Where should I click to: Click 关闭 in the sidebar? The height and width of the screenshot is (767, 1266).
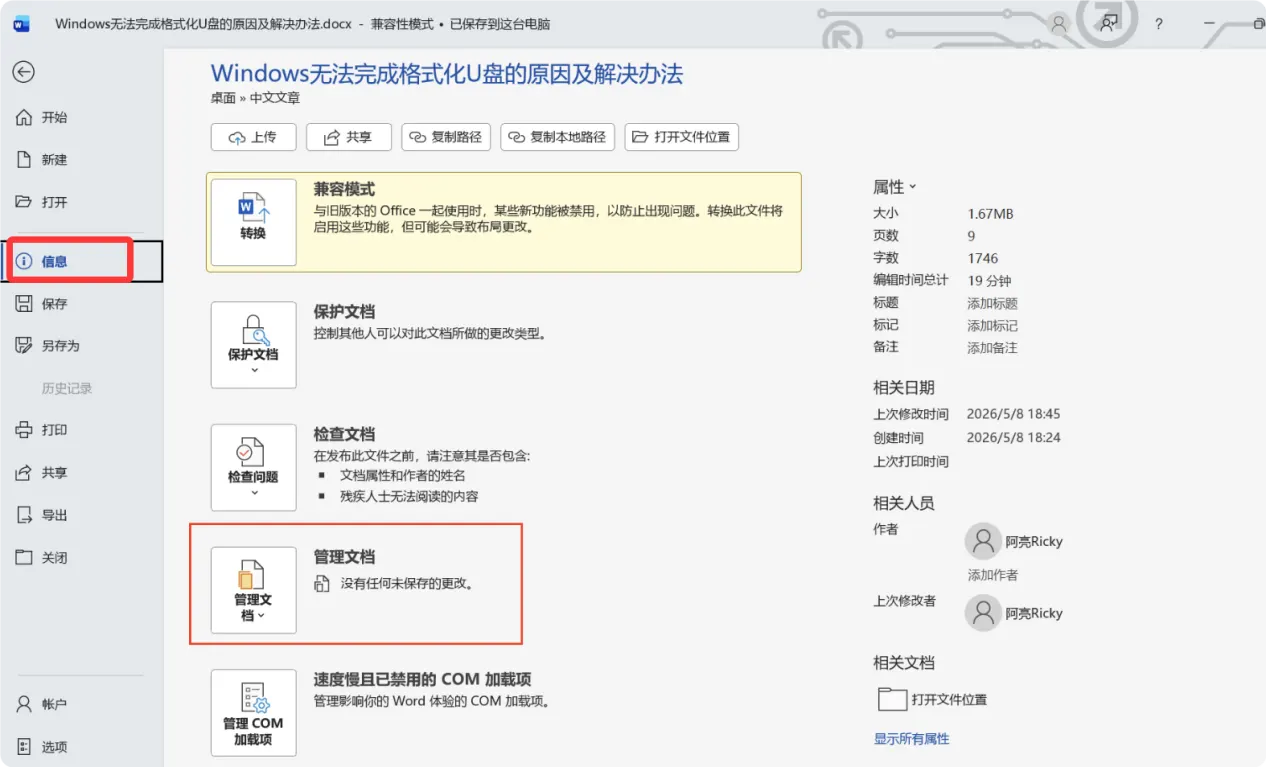click(54, 558)
